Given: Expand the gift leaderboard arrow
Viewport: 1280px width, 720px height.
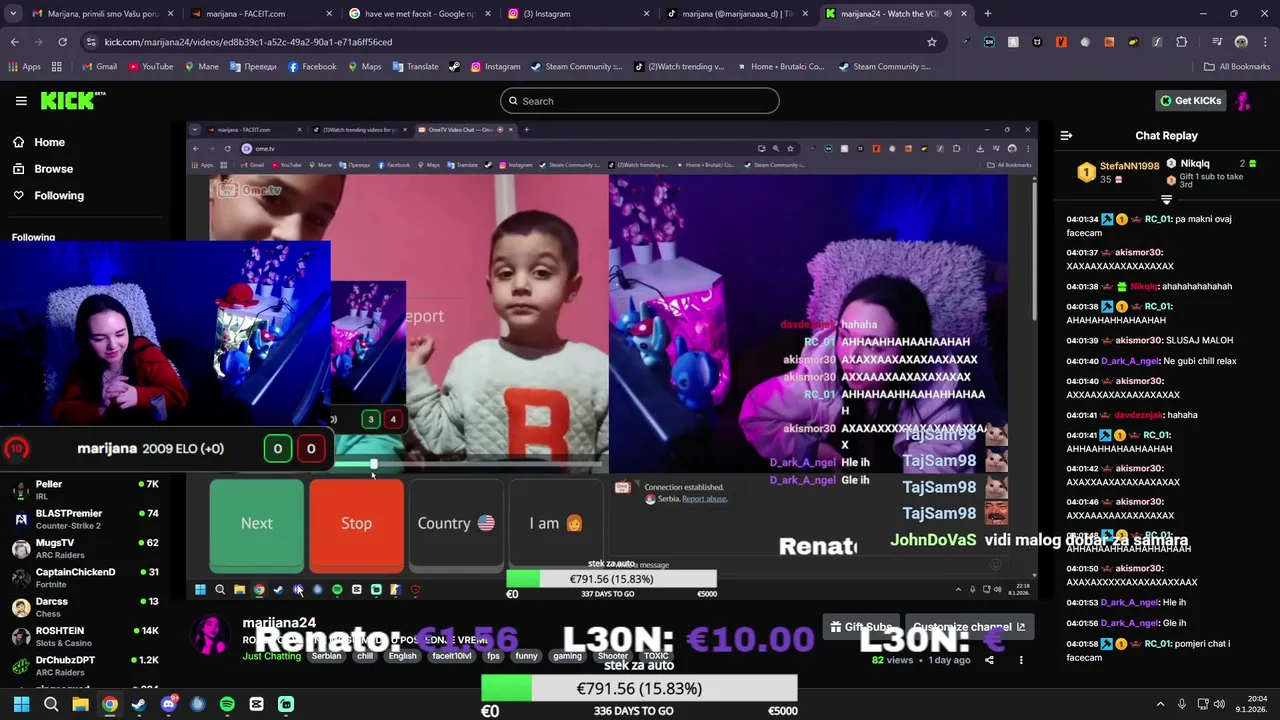Looking at the screenshot, I should (1166, 200).
